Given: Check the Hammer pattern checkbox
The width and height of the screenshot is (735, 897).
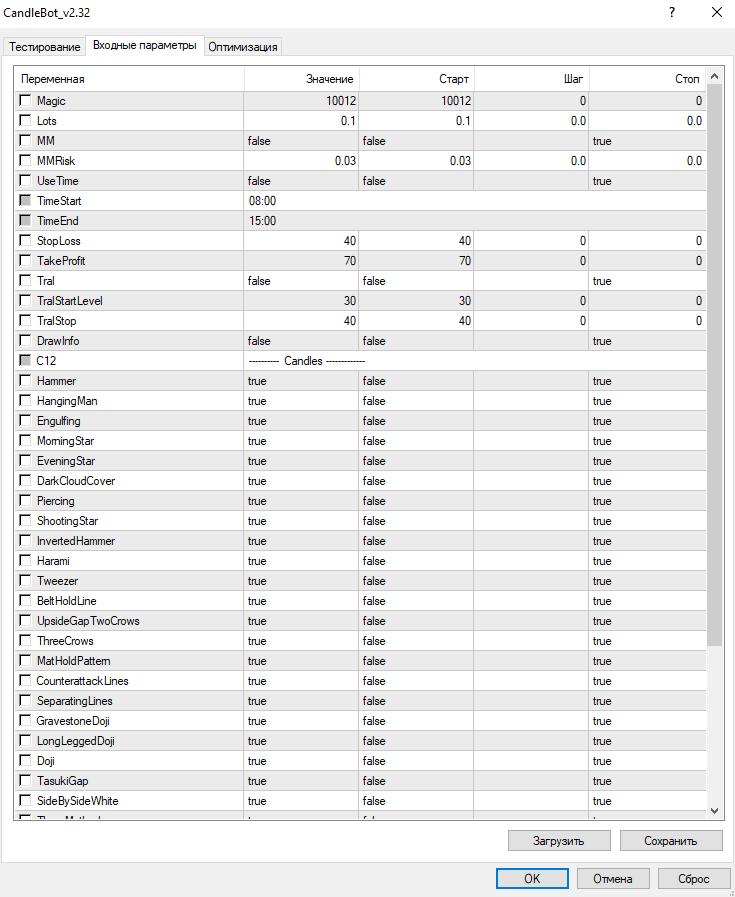Looking at the screenshot, I should tap(25, 381).
